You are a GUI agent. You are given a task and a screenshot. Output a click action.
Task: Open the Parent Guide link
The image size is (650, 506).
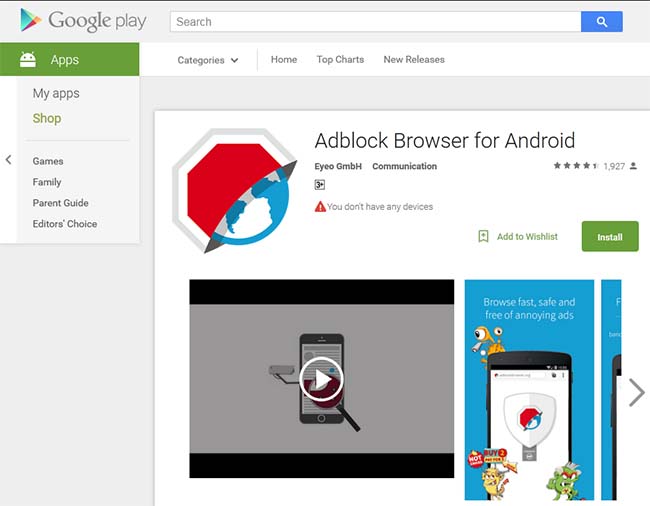point(61,203)
